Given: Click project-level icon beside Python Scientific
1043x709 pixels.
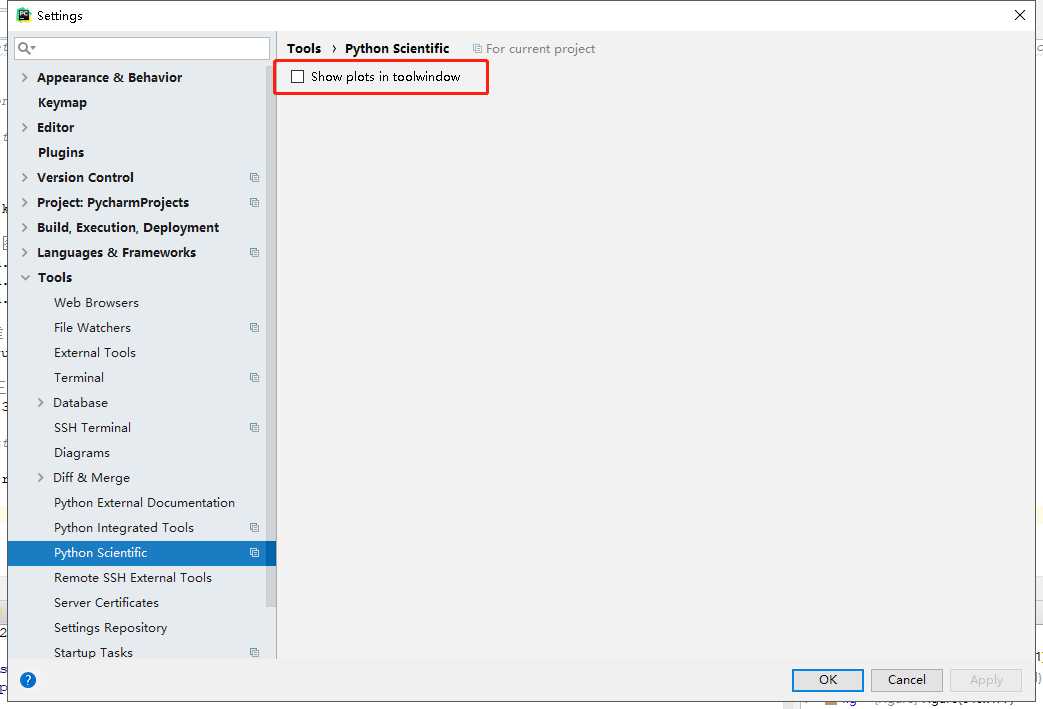Looking at the screenshot, I should (254, 553).
